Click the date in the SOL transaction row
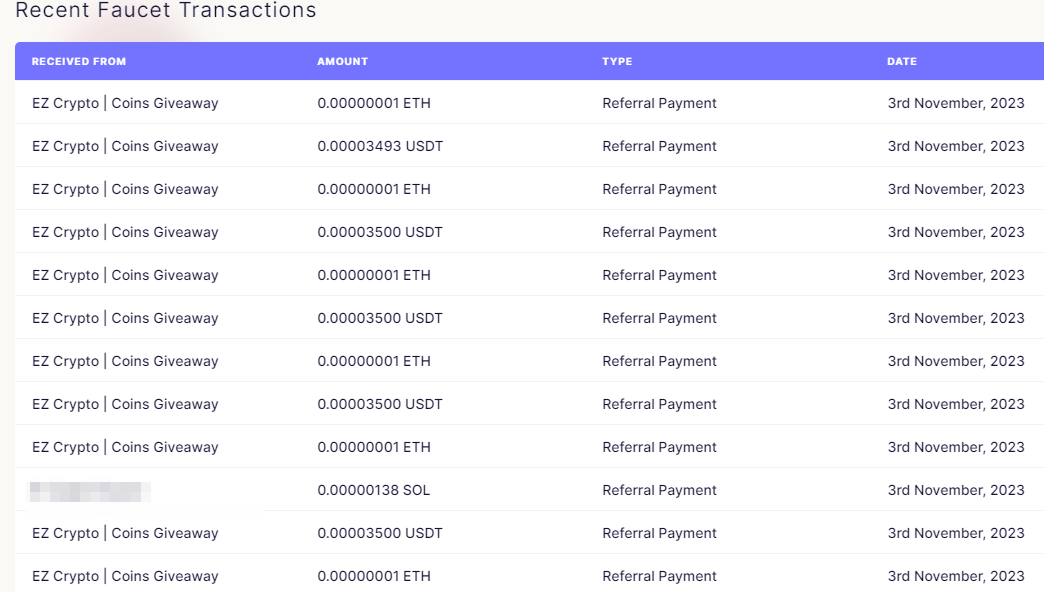Image resolution: width=1044 pixels, height=592 pixels. click(x=955, y=490)
